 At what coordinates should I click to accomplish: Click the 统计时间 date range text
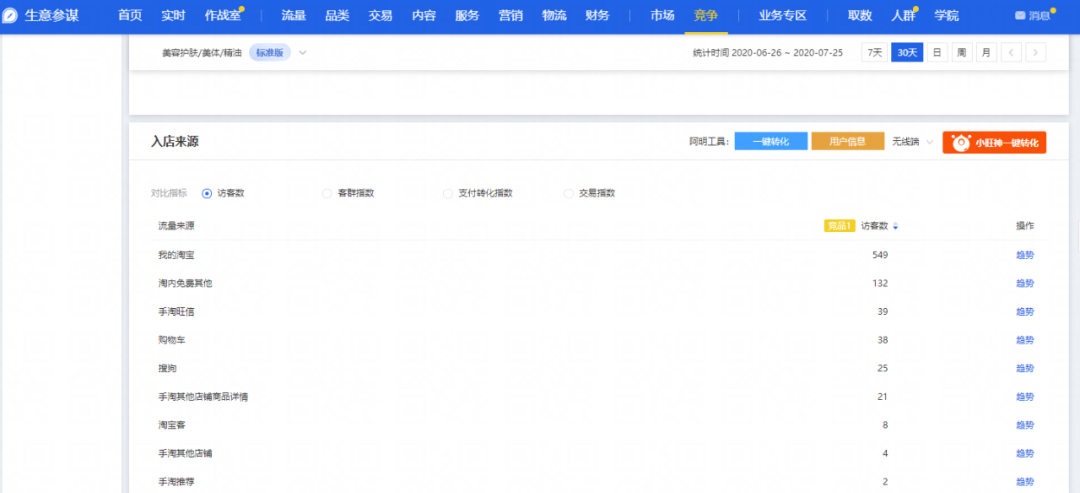768,52
